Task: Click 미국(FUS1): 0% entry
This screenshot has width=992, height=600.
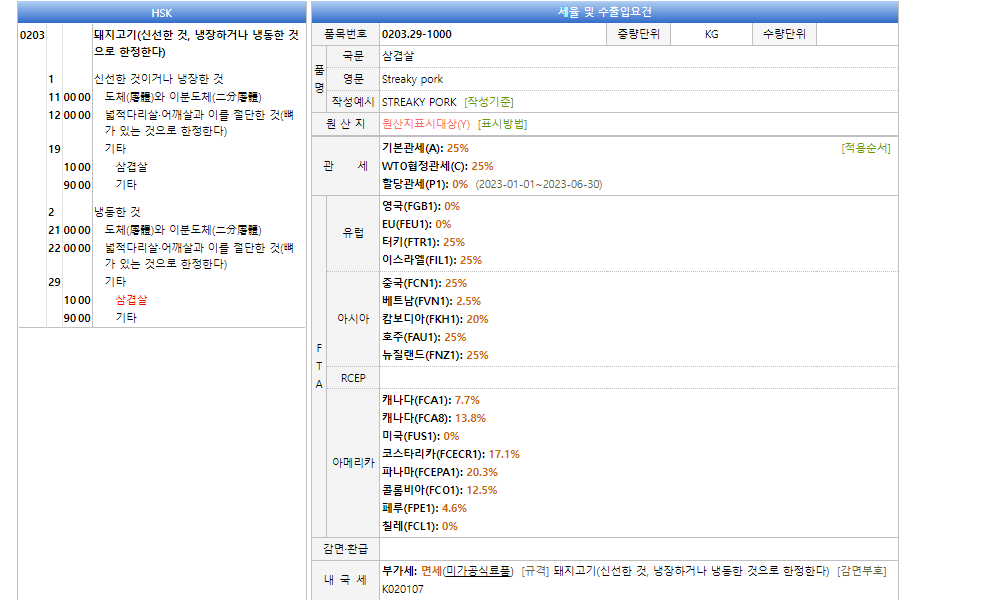Action: coord(420,436)
